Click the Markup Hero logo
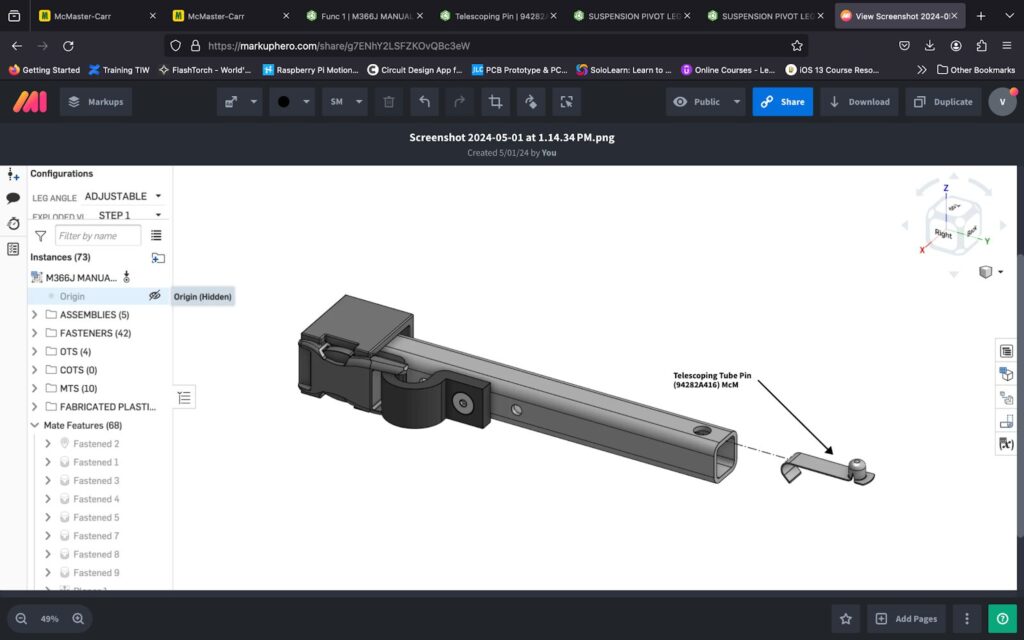Screen dimensions: 1024x640 (29, 101)
